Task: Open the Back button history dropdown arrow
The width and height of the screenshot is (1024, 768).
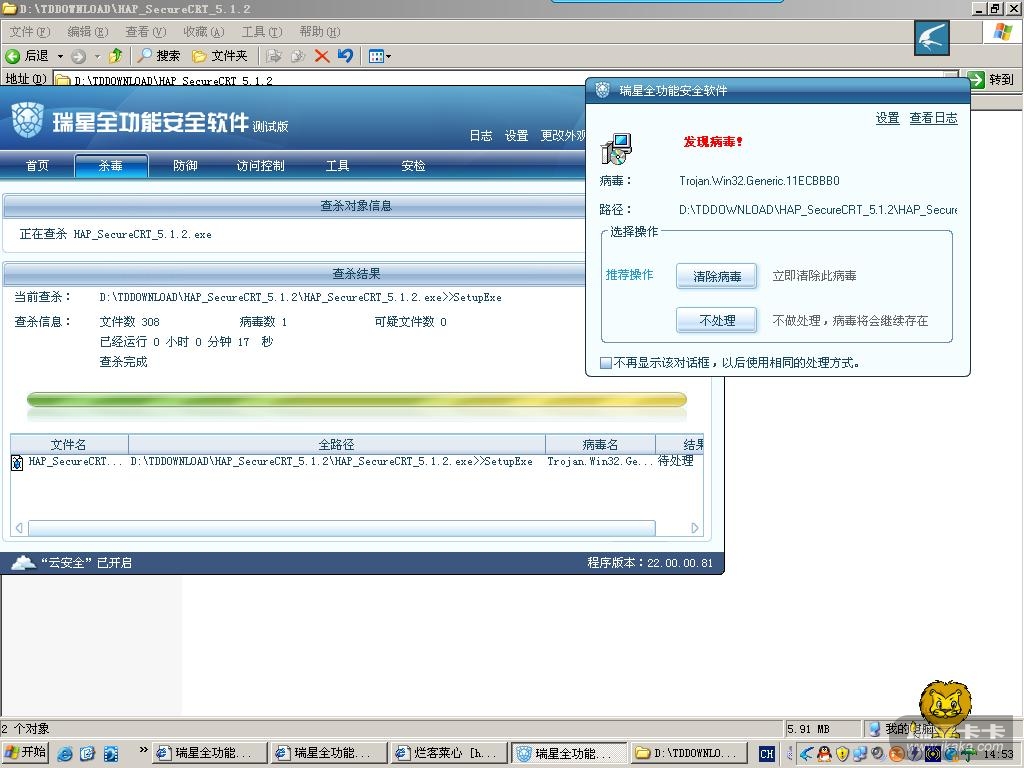Action: click(60, 56)
